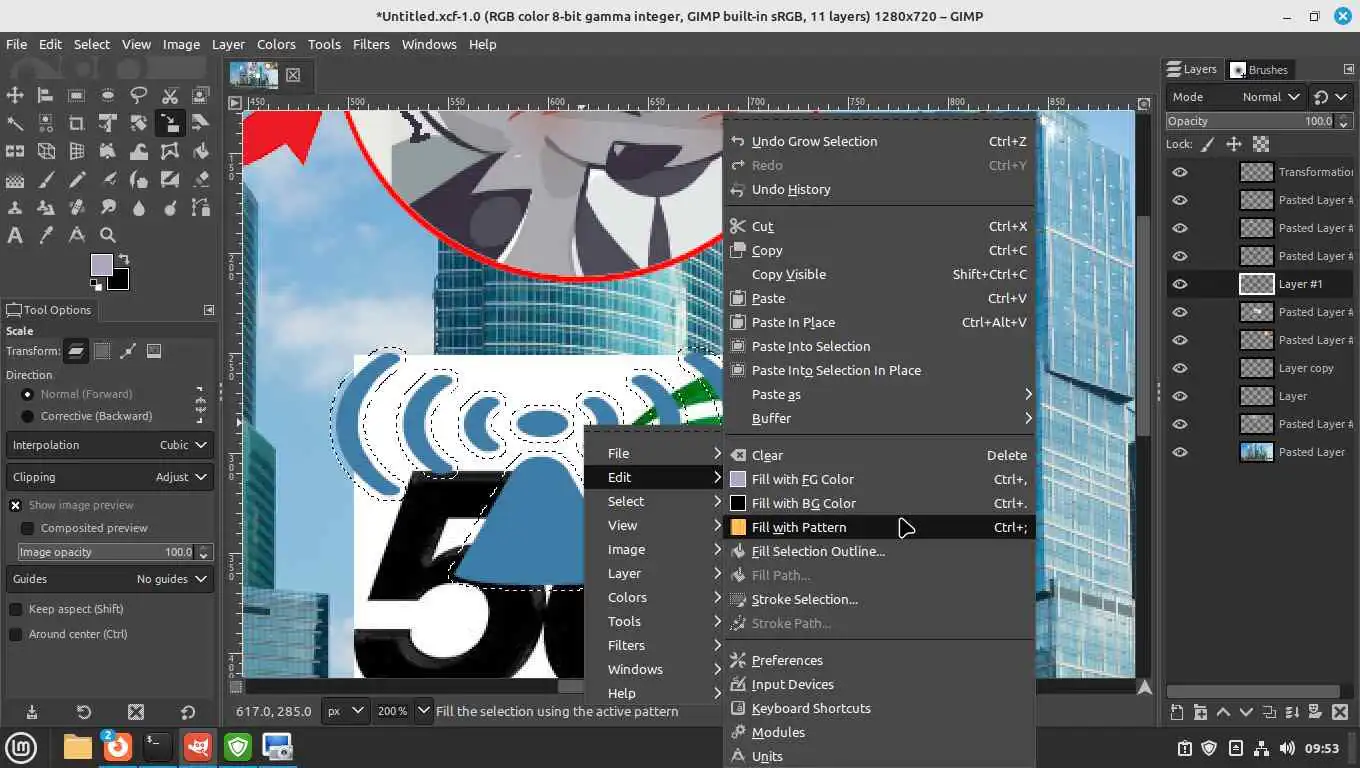Check Around center (Ctrl) option
The image size is (1360, 768).
[x=15, y=634]
